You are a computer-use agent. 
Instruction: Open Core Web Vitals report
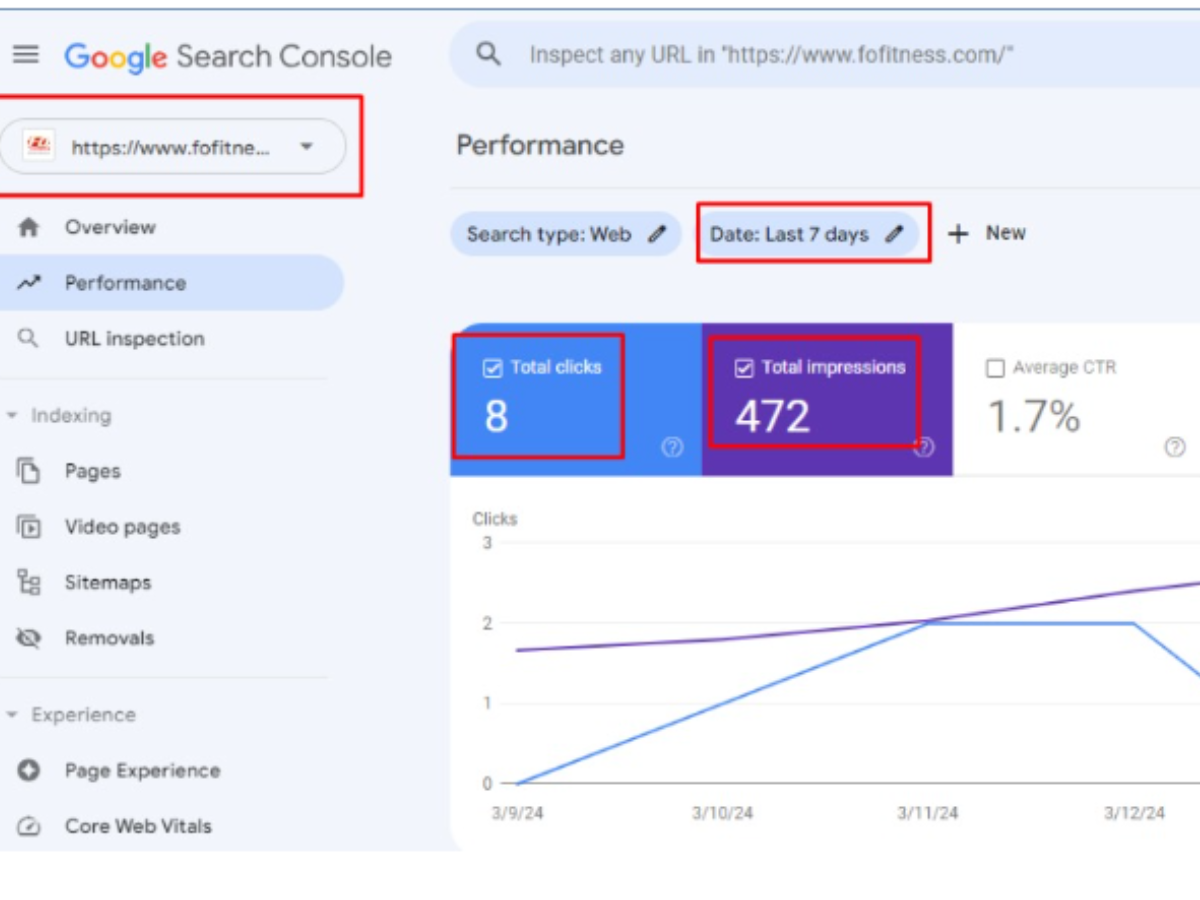click(x=138, y=826)
